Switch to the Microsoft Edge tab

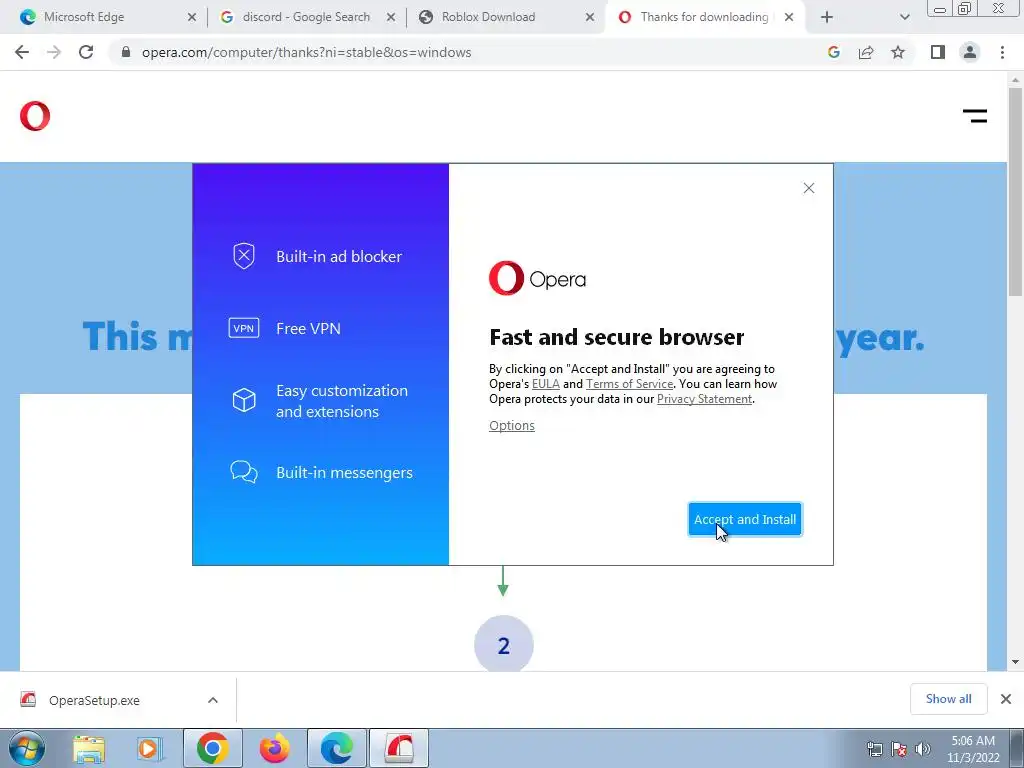pos(108,17)
